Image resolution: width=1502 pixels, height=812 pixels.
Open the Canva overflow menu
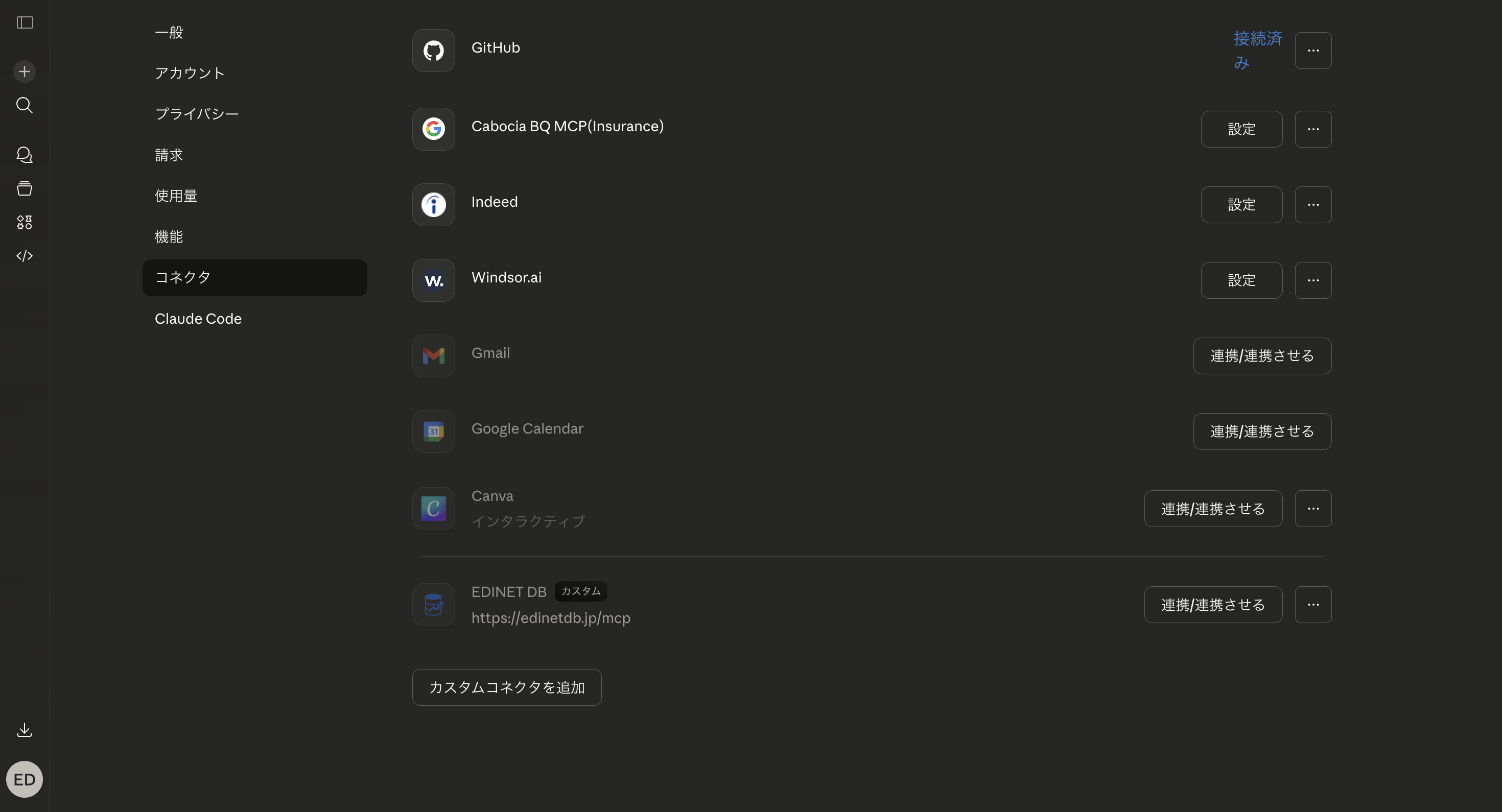(x=1312, y=508)
